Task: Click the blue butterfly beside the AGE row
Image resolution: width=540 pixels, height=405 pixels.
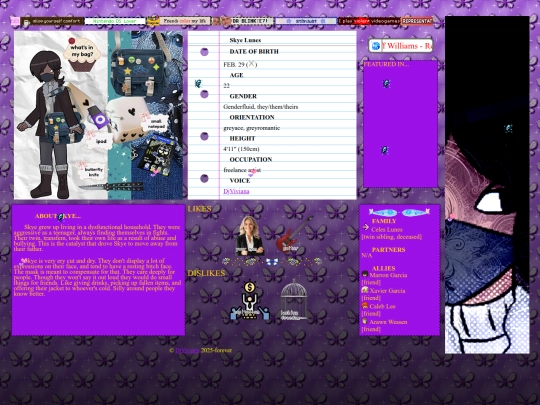Action: point(198,83)
